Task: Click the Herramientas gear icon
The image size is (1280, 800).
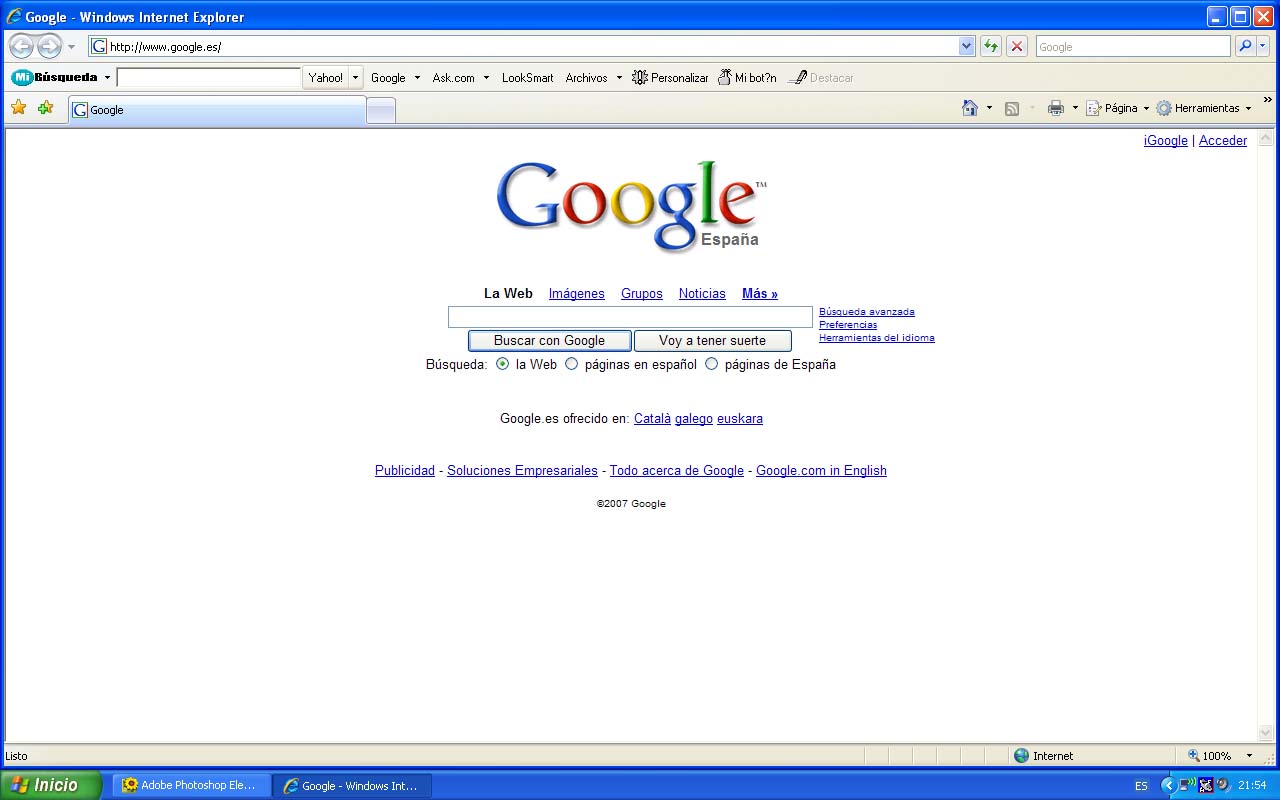Action: 1164,108
